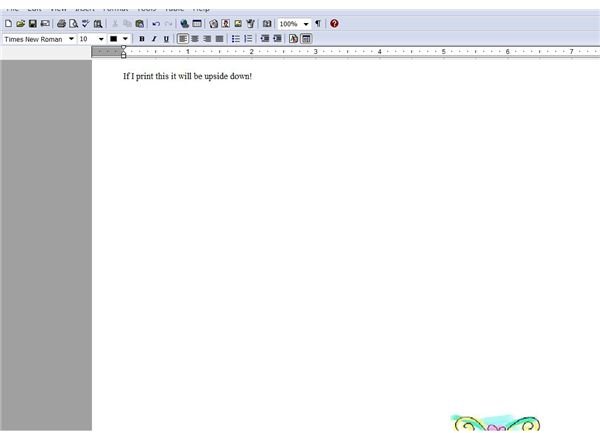Toggle italic formatting

[154, 39]
